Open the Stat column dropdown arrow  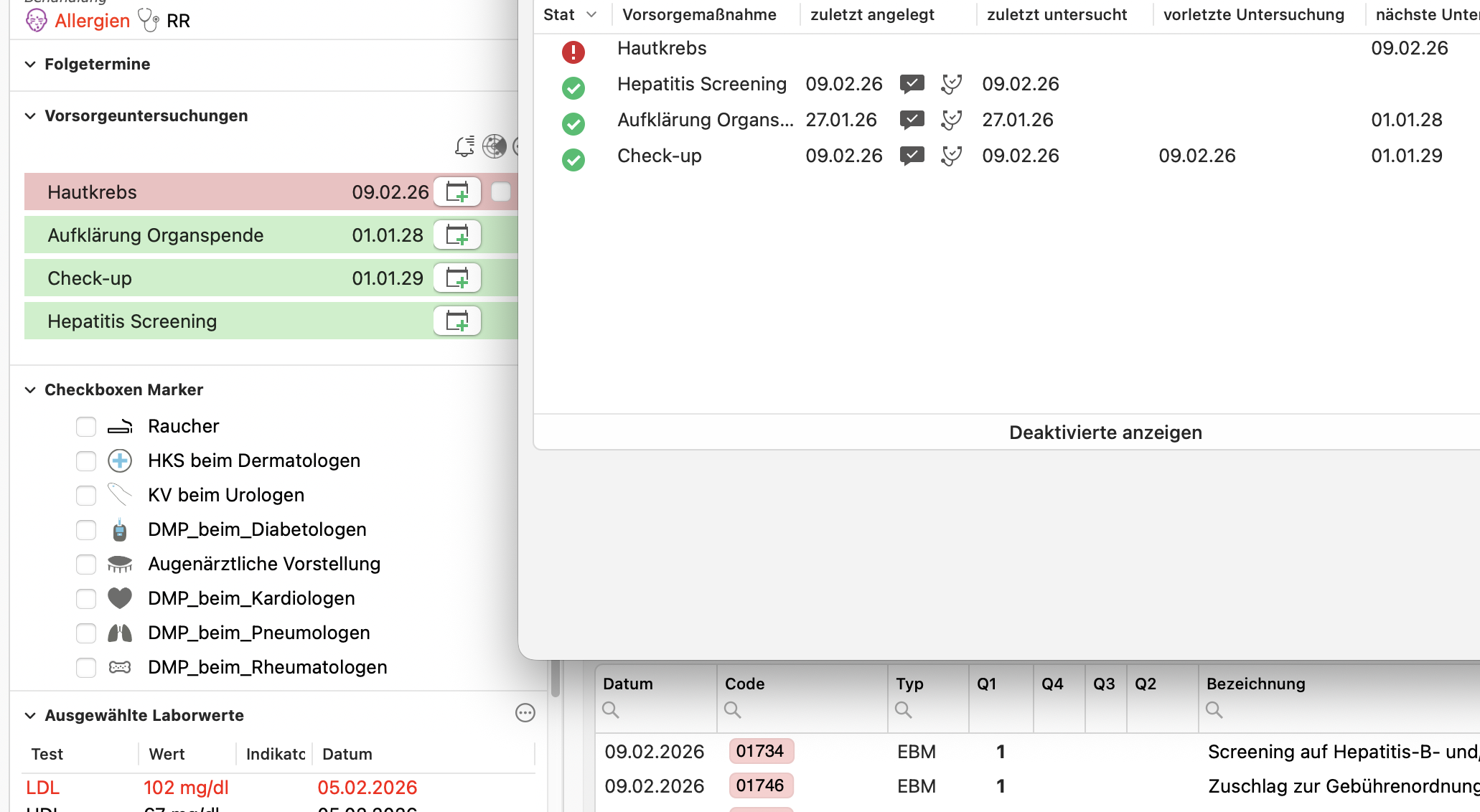point(591,15)
